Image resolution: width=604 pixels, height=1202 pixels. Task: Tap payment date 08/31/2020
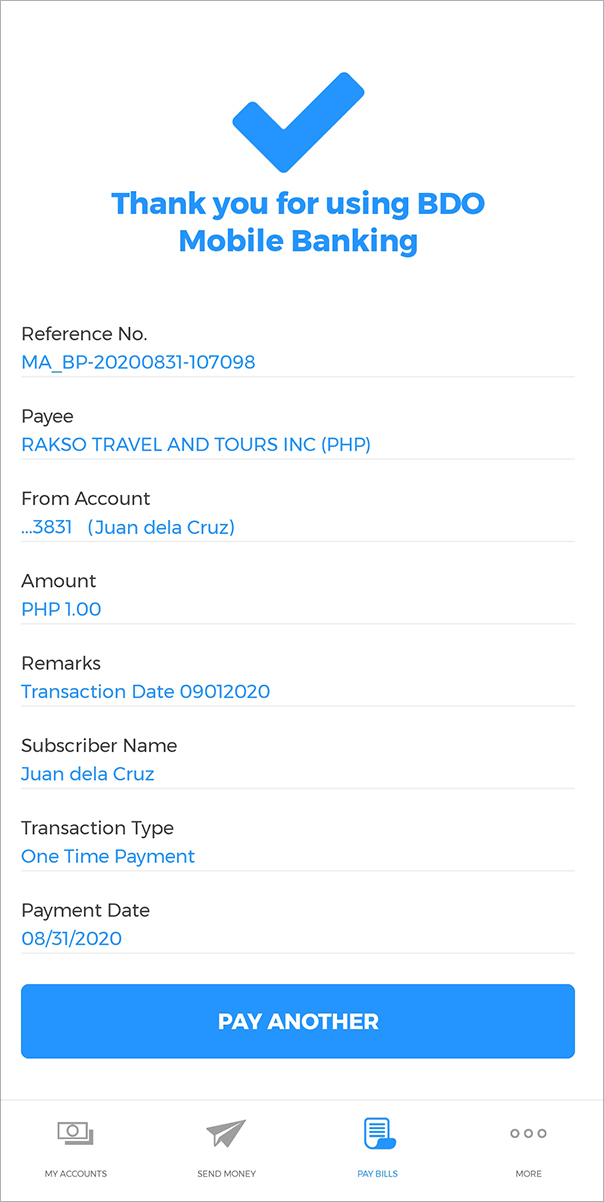point(71,938)
